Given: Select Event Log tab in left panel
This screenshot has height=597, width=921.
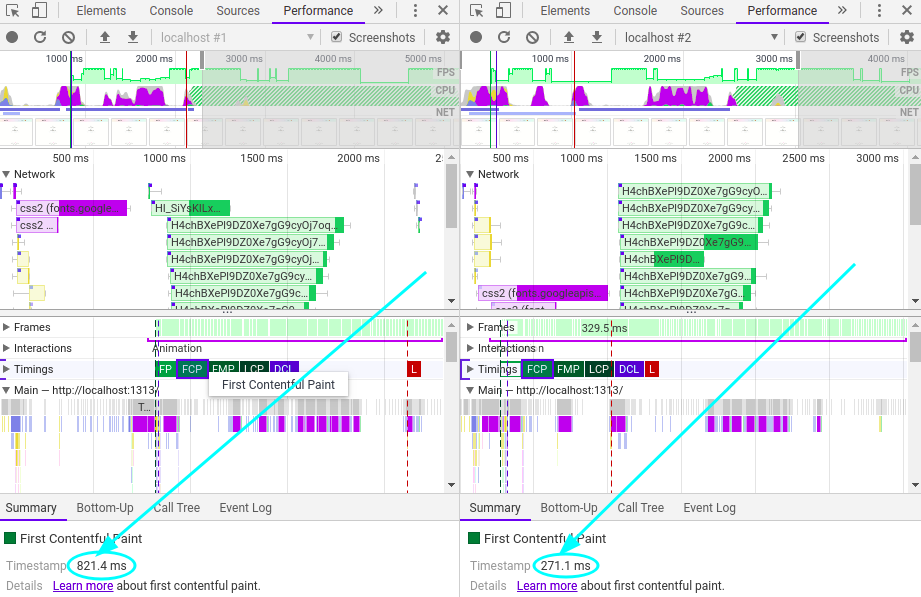Looking at the screenshot, I should pos(246,508).
